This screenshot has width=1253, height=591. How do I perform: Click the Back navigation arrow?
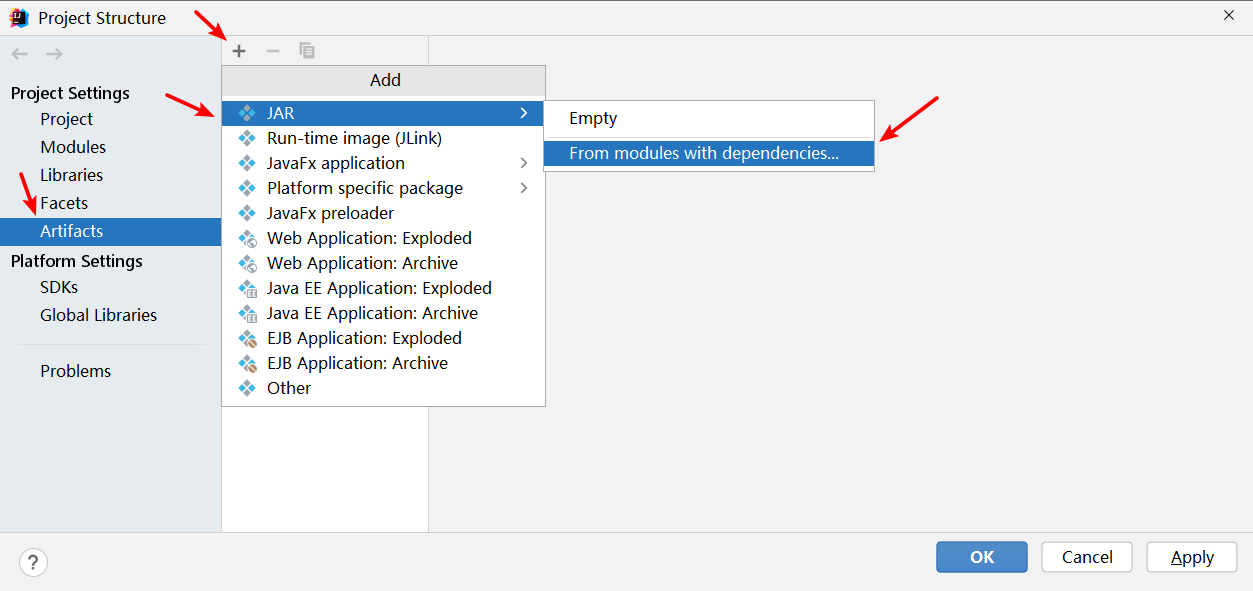point(20,54)
